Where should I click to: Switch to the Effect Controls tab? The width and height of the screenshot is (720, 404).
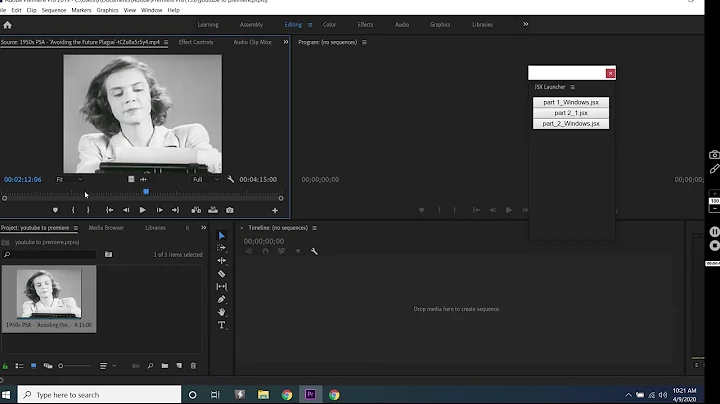pyautogui.click(x=196, y=42)
